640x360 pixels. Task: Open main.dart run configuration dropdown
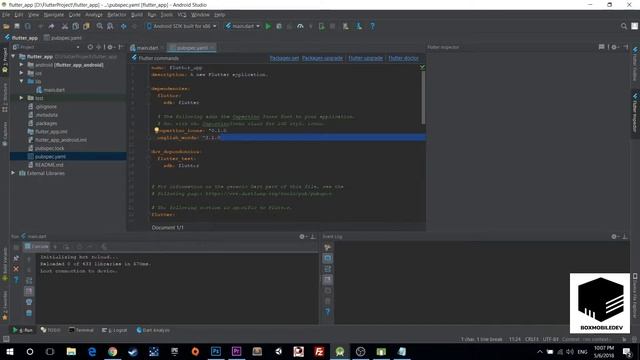point(242,26)
